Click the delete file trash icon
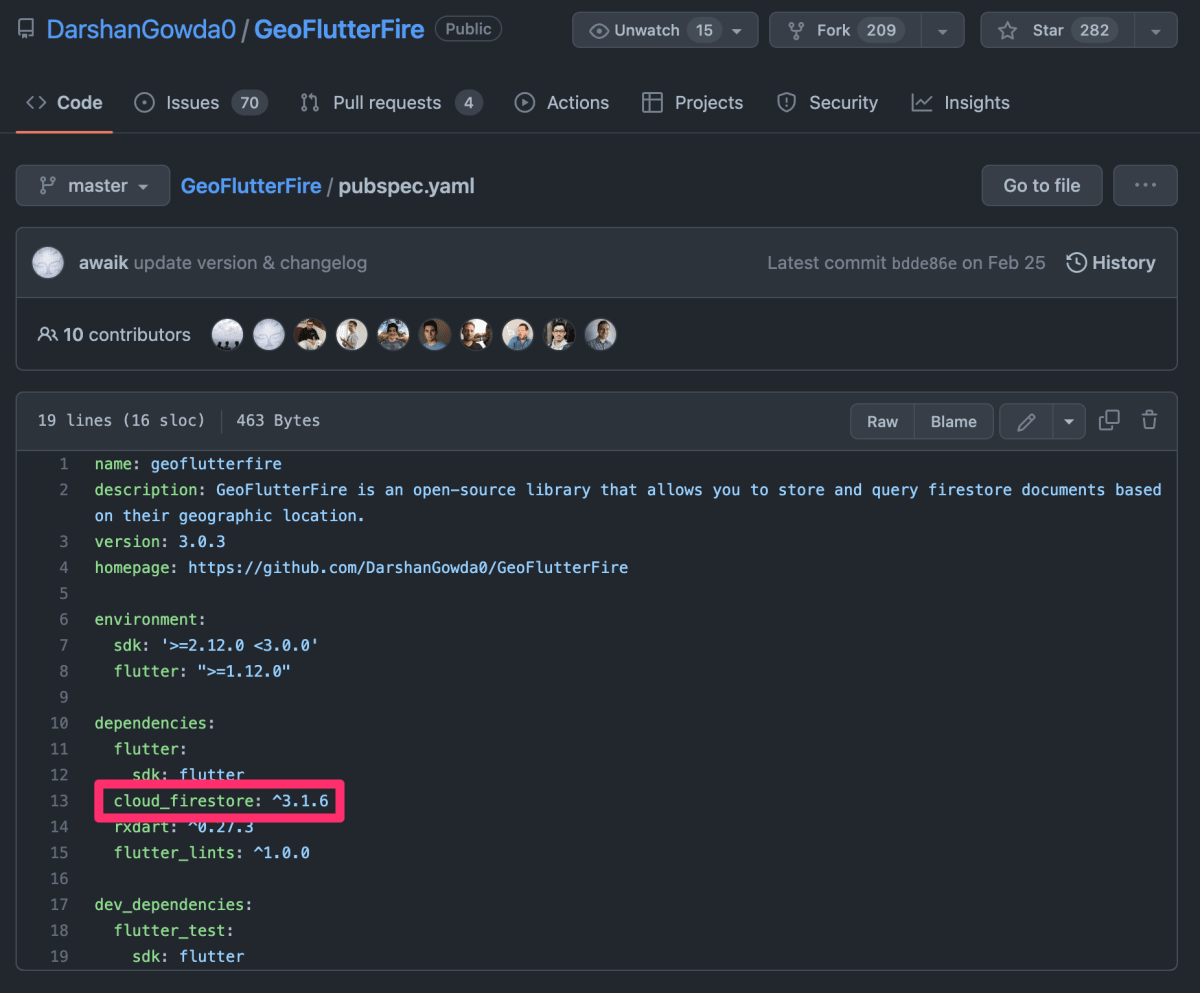This screenshot has width=1200, height=993. tap(1149, 420)
